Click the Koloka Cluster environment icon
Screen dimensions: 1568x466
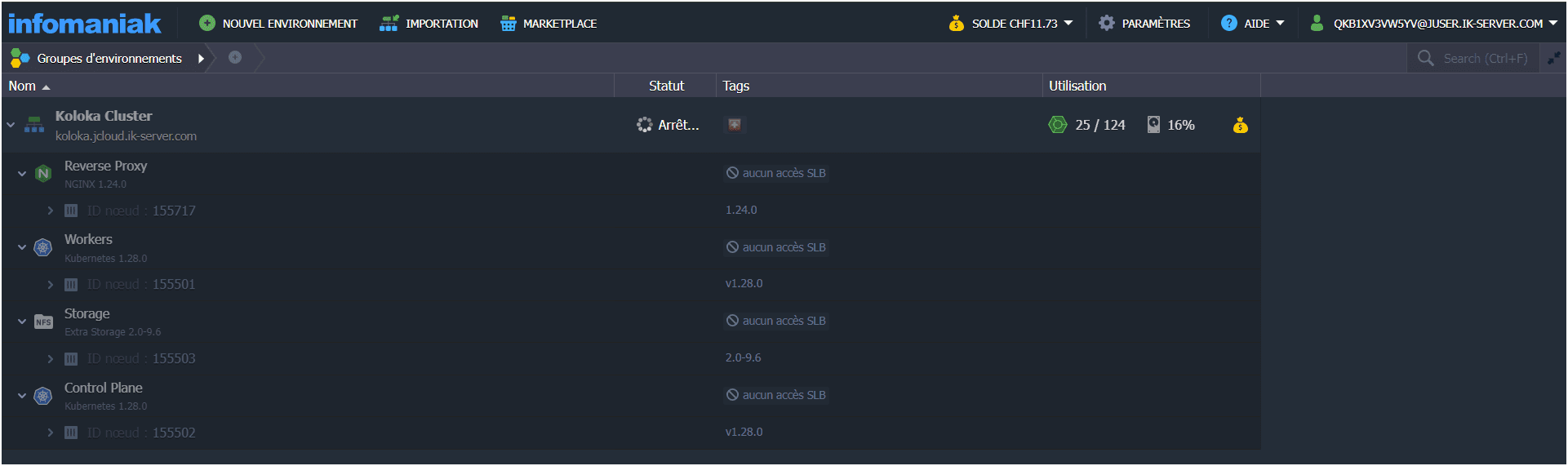coord(34,125)
